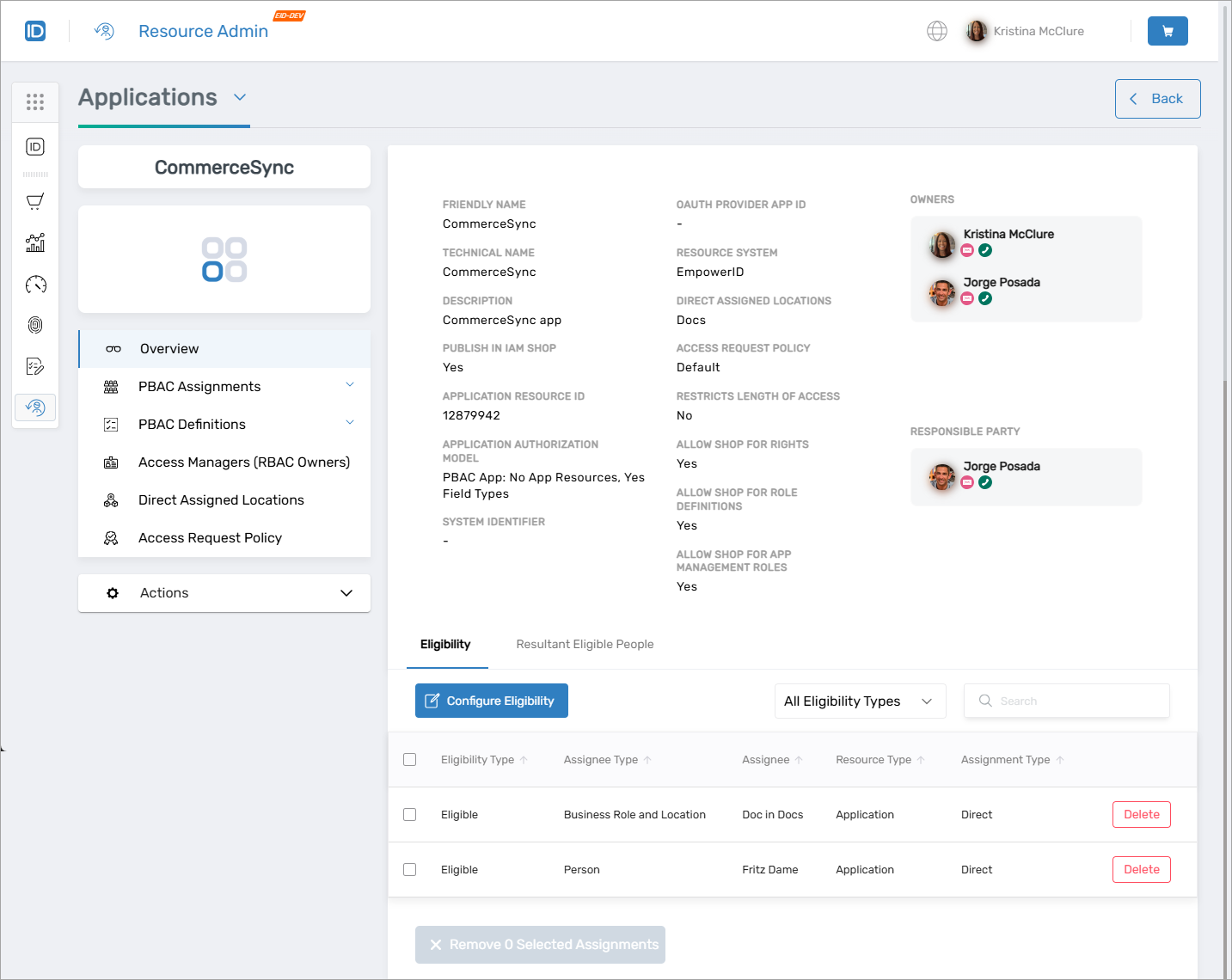This screenshot has width=1232, height=980.
Task: Sort by Assignee column
Action: [x=773, y=760]
